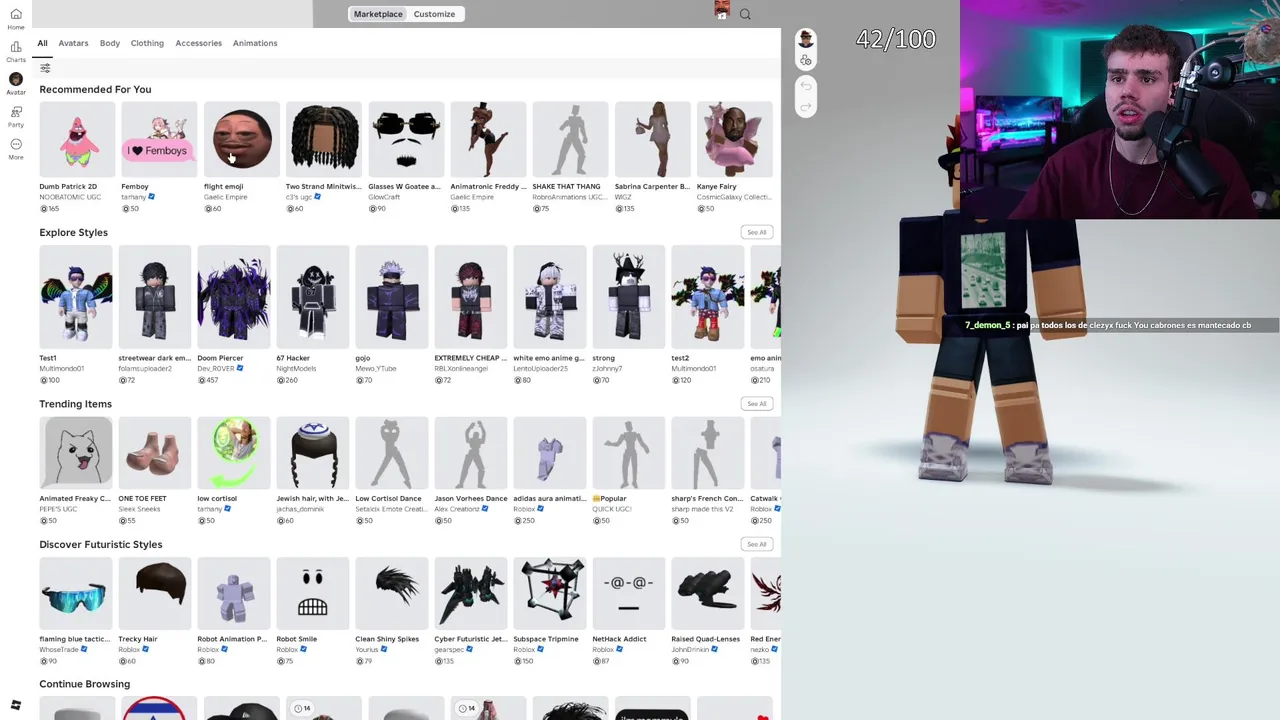Open the Jewish hair item

coord(313,453)
